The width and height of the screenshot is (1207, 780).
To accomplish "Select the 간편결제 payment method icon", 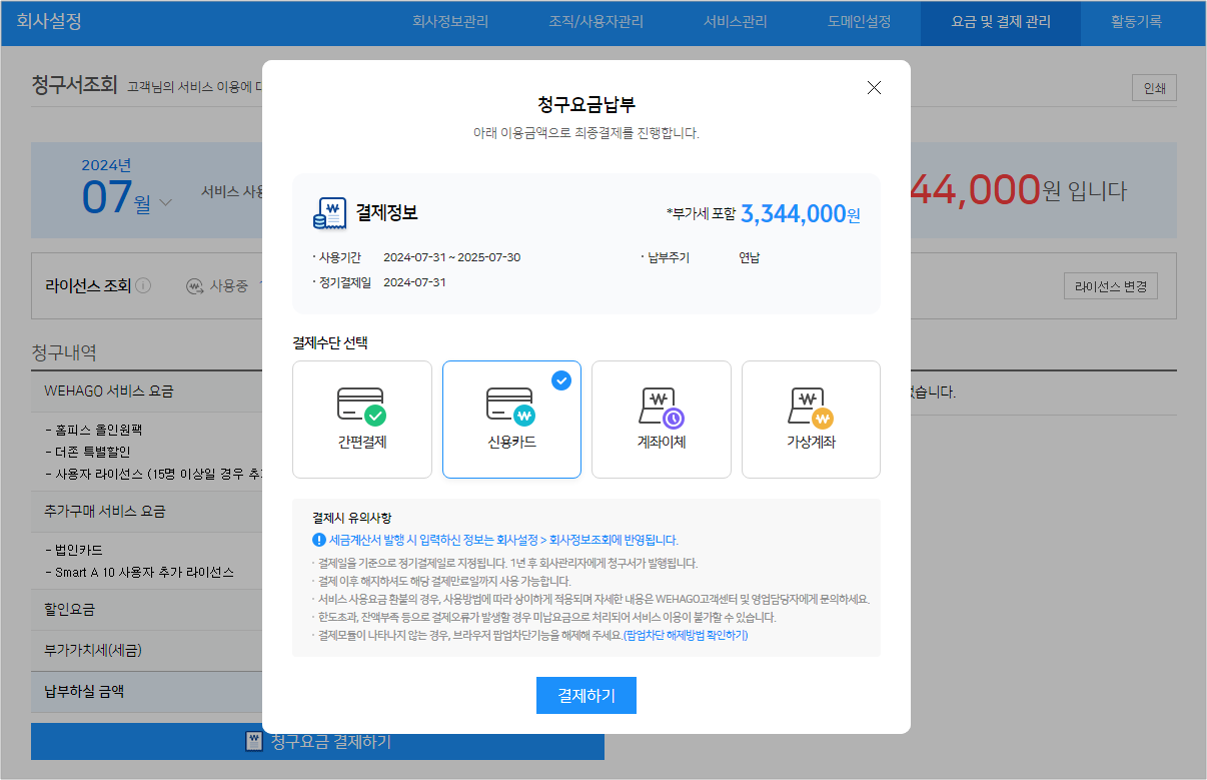I will (x=361, y=404).
